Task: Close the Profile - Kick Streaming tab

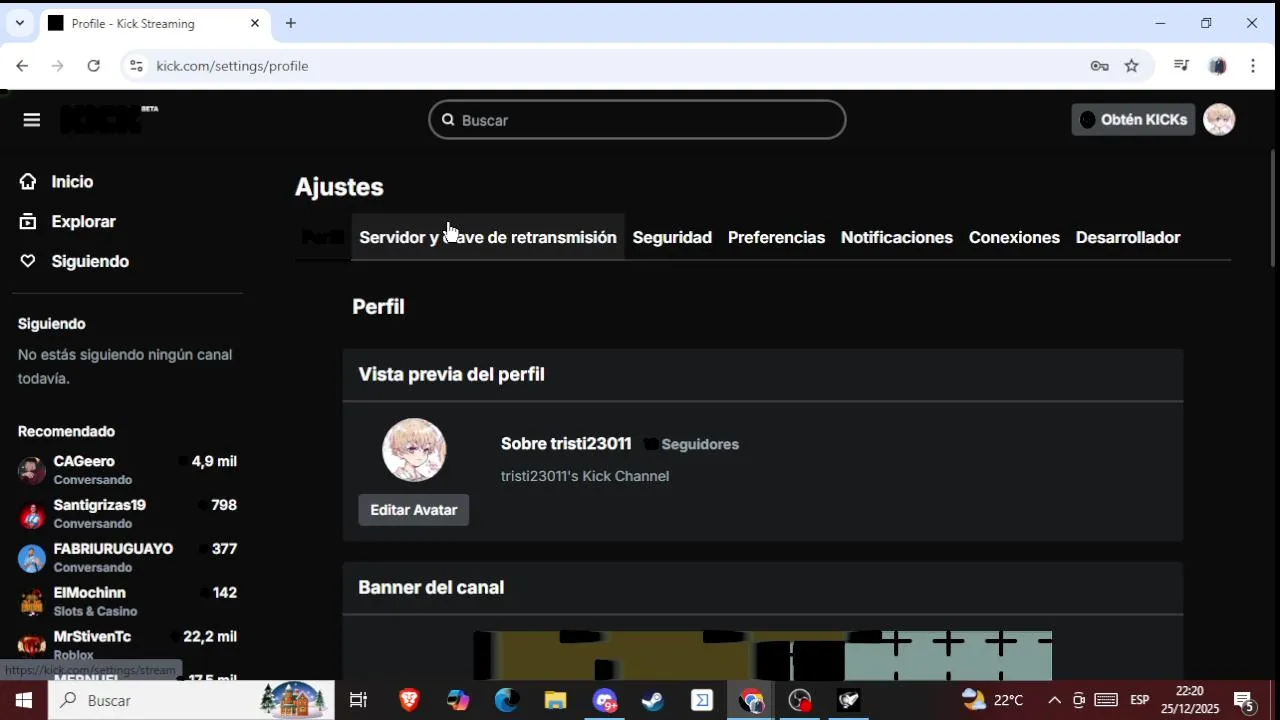Action: [x=255, y=23]
